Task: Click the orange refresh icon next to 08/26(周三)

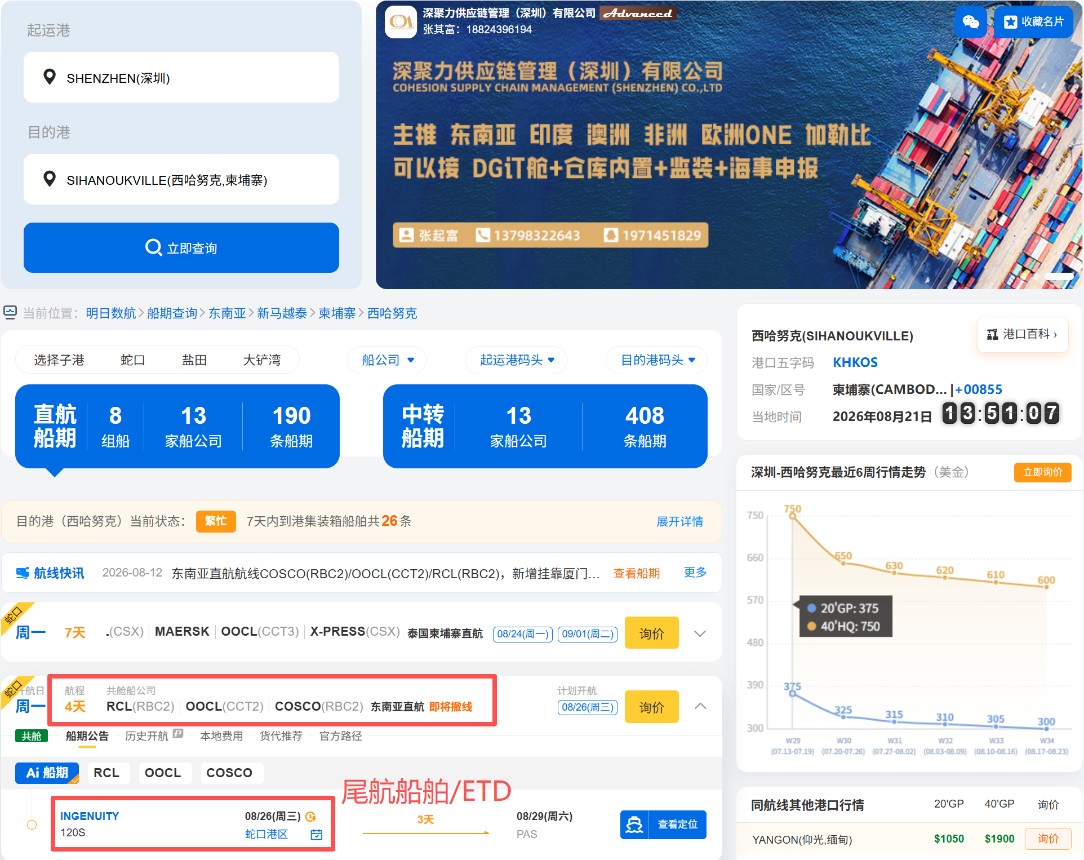Action: [310, 816]
